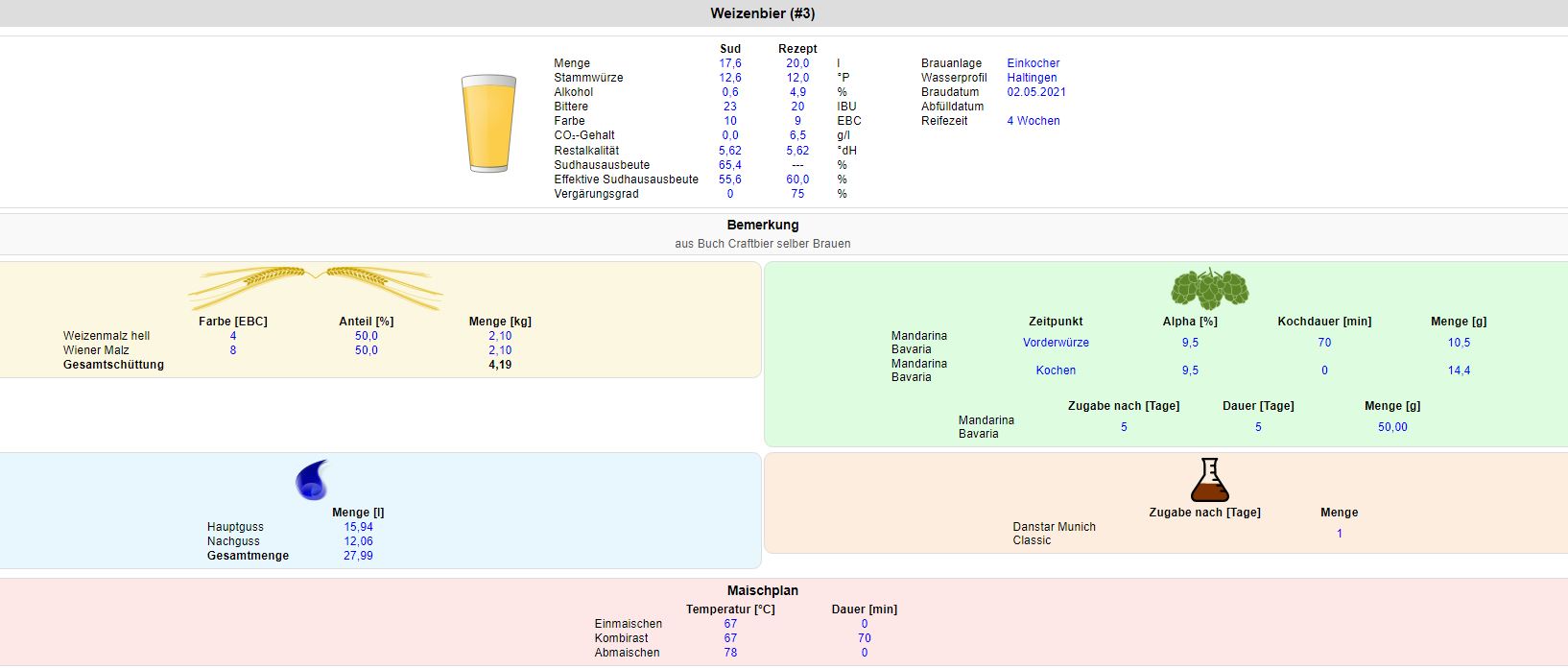
Task: Select the brew date 02.05.2021
Action: pos(1036,92)
